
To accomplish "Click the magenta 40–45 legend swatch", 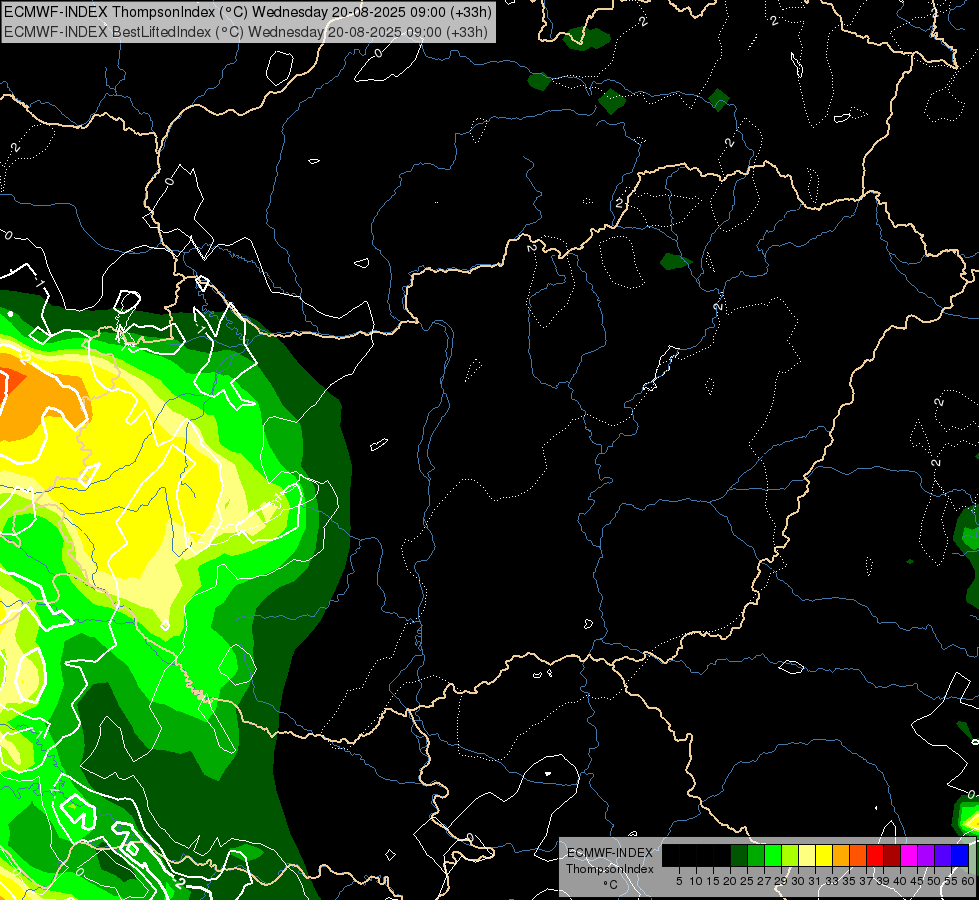I will (x=909, y=856).
